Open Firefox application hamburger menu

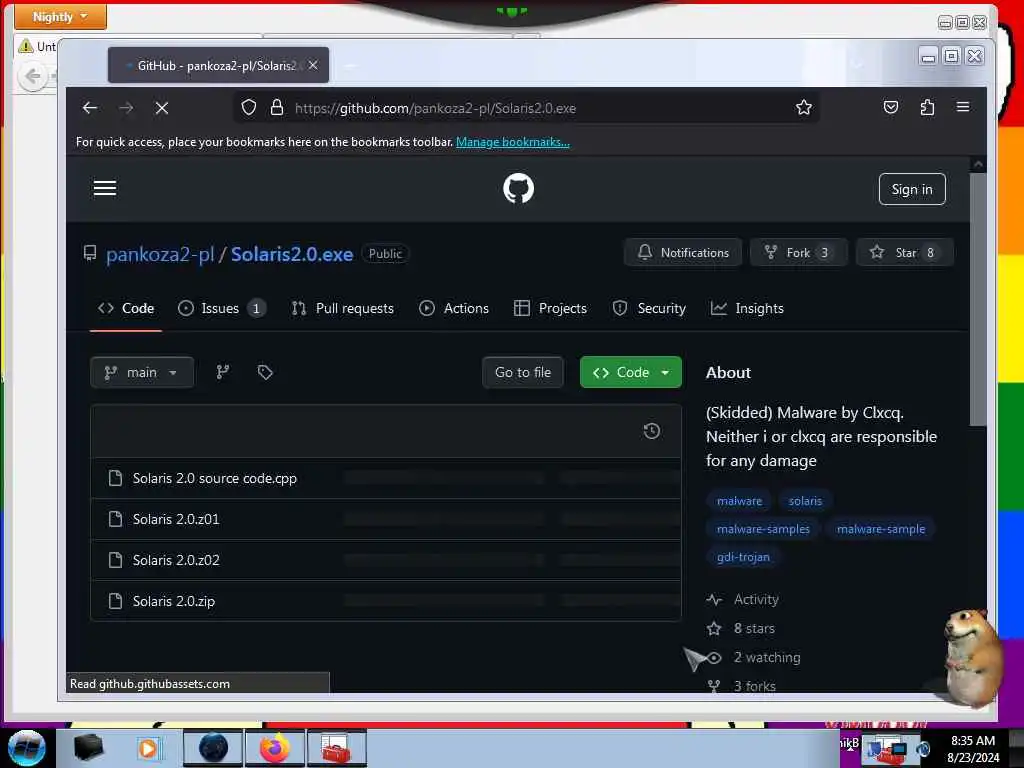tap(963, 107)
